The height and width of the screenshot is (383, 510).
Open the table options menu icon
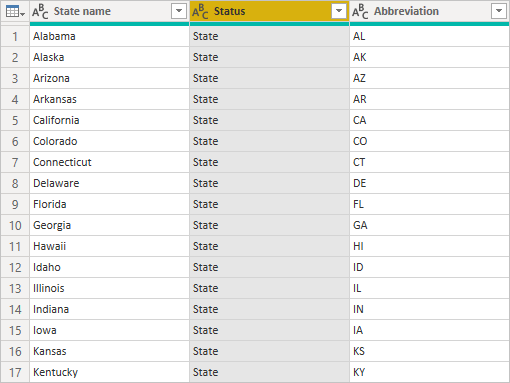coord(15,12)
